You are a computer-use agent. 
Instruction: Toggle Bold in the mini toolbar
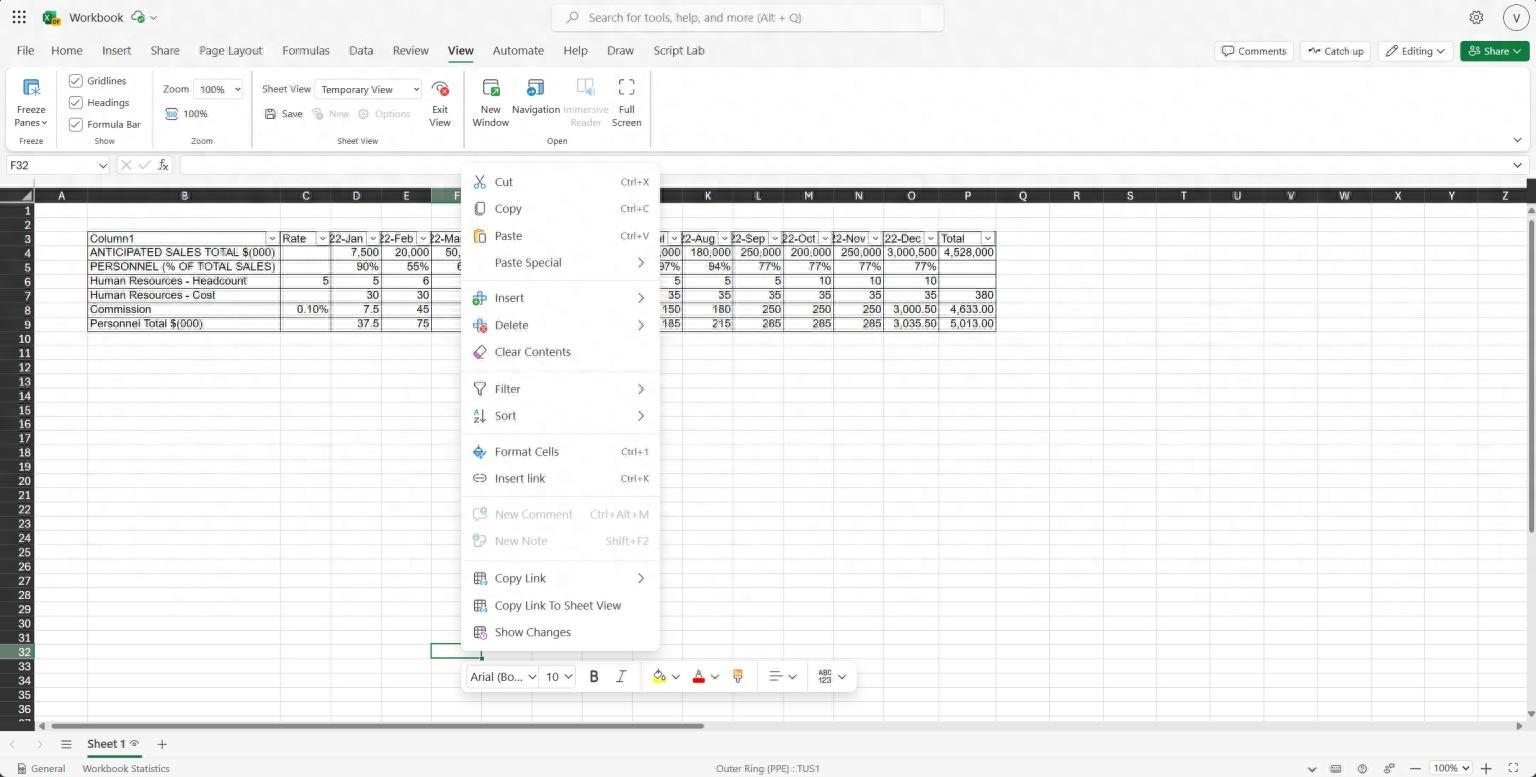pyautogui.click(x=594, y=677)
